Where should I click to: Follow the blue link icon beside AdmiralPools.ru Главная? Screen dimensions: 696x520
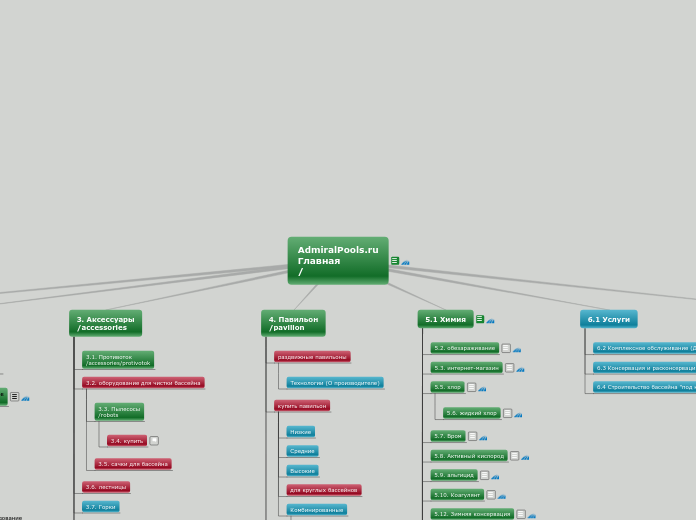405,262
